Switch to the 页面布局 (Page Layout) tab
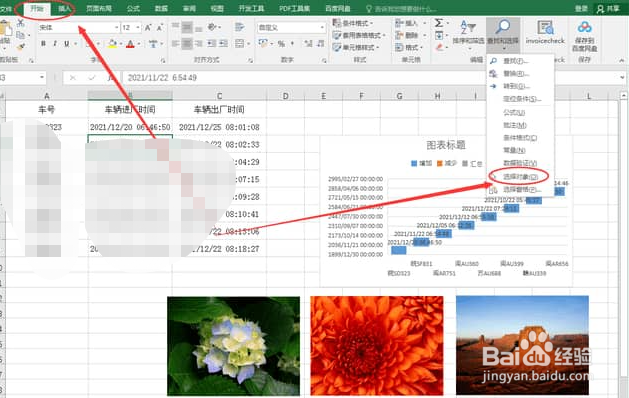629x398 pixels. pyautogui.click(x=99, y=8)
